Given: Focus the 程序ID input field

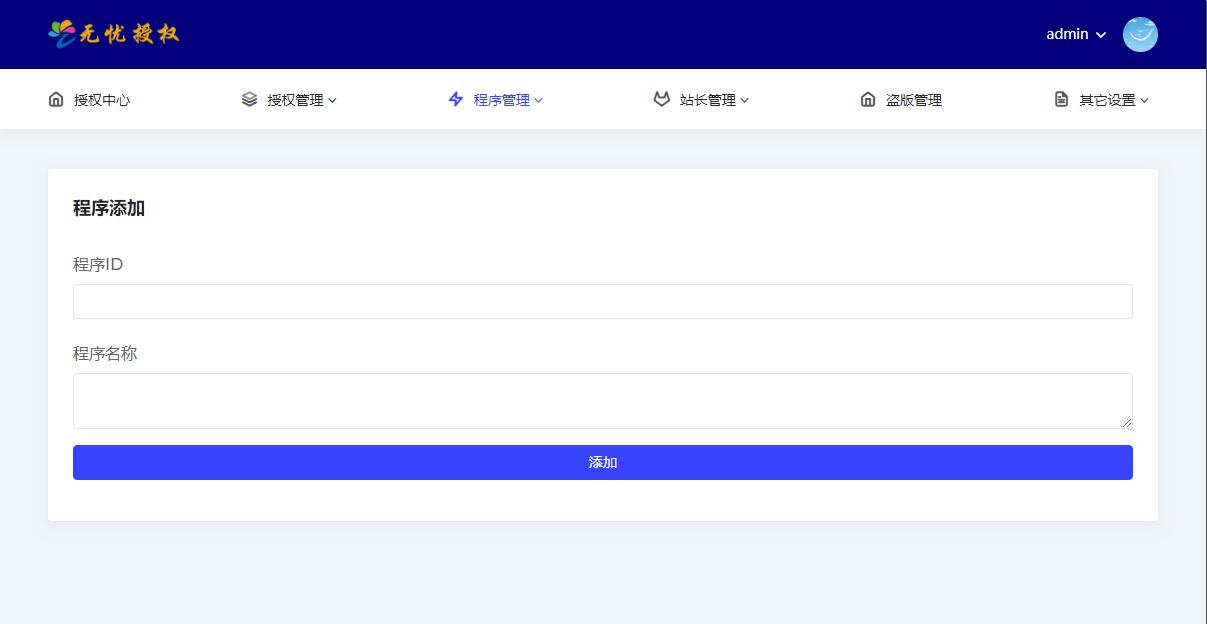Looking at the screenshot, I should tap(602, 301).
